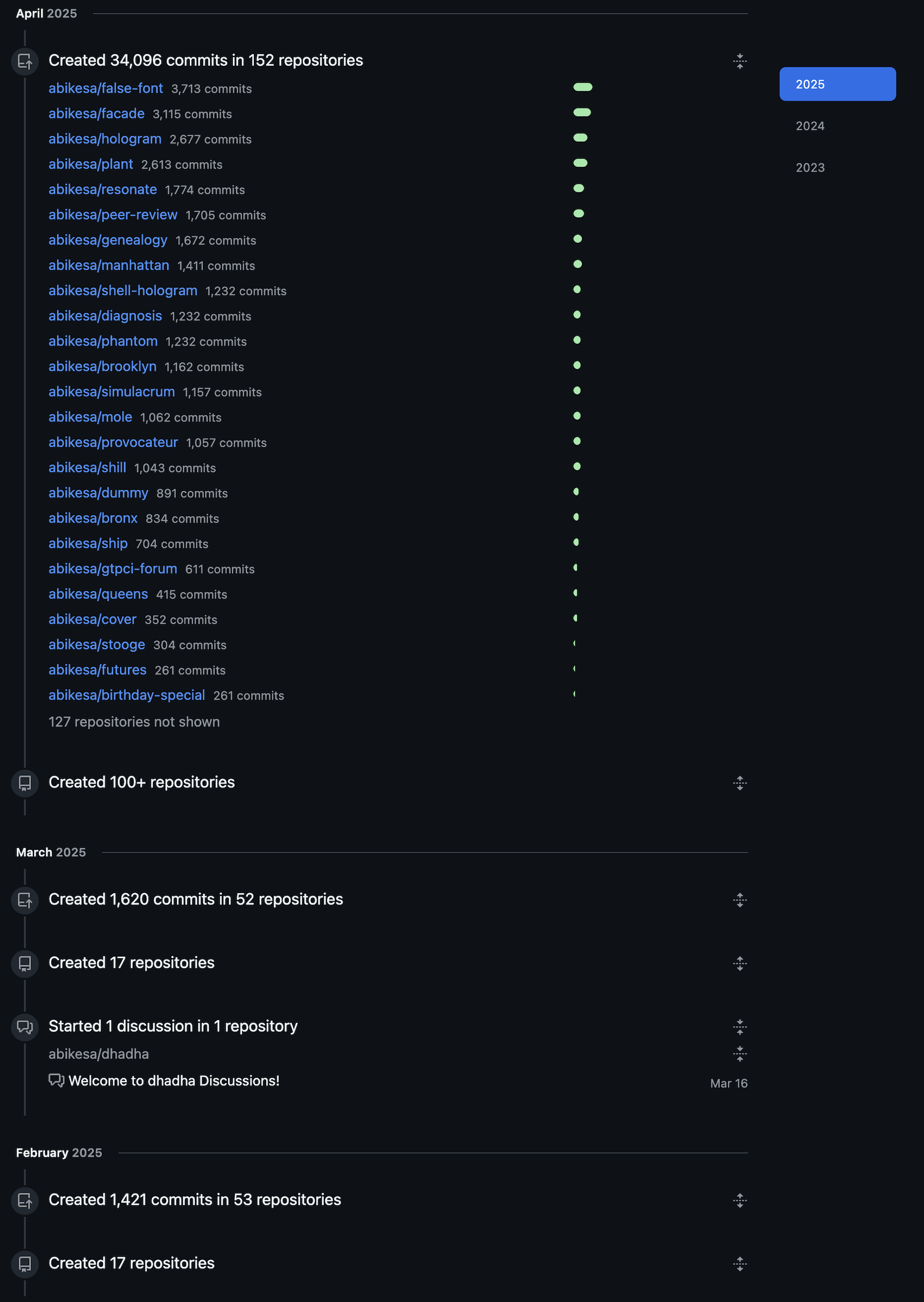Image resolution: width=924 pixels, height=1302 pixels.
Task: Expand March 1,620 commits in 52 repositories
Action: coord(740,900)
